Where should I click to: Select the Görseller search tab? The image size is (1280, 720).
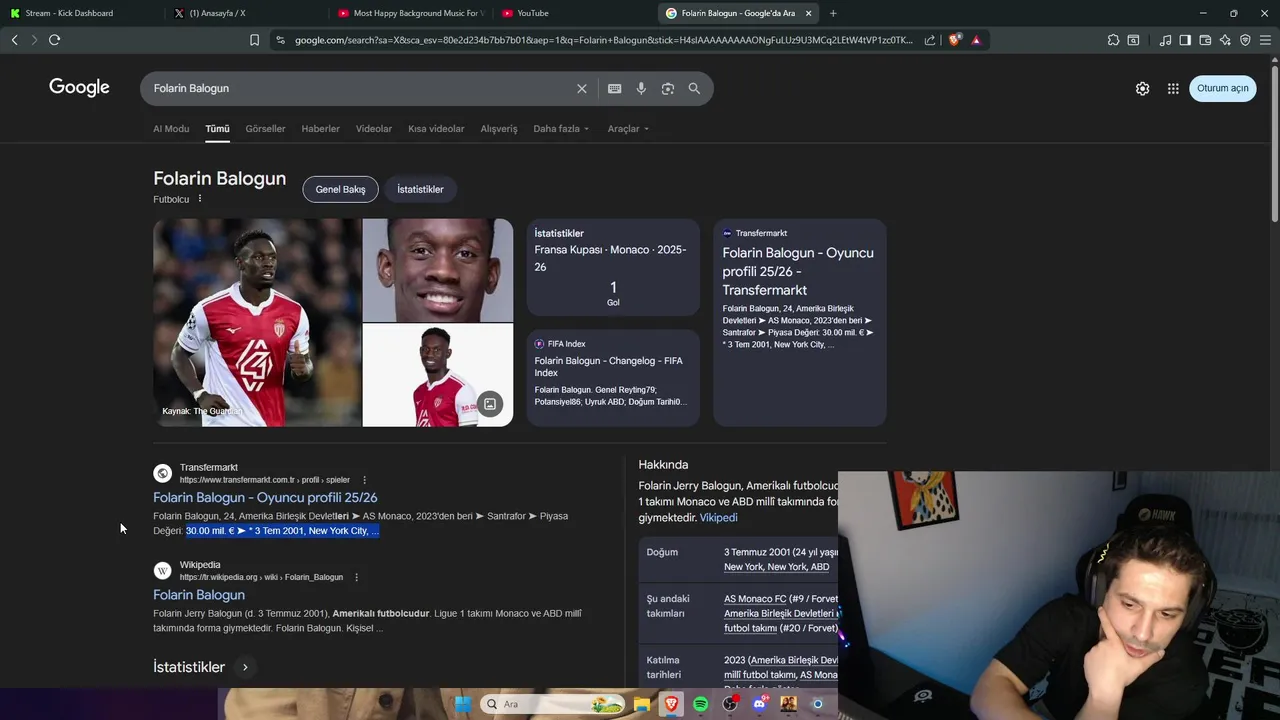click(x=265, y=129)
